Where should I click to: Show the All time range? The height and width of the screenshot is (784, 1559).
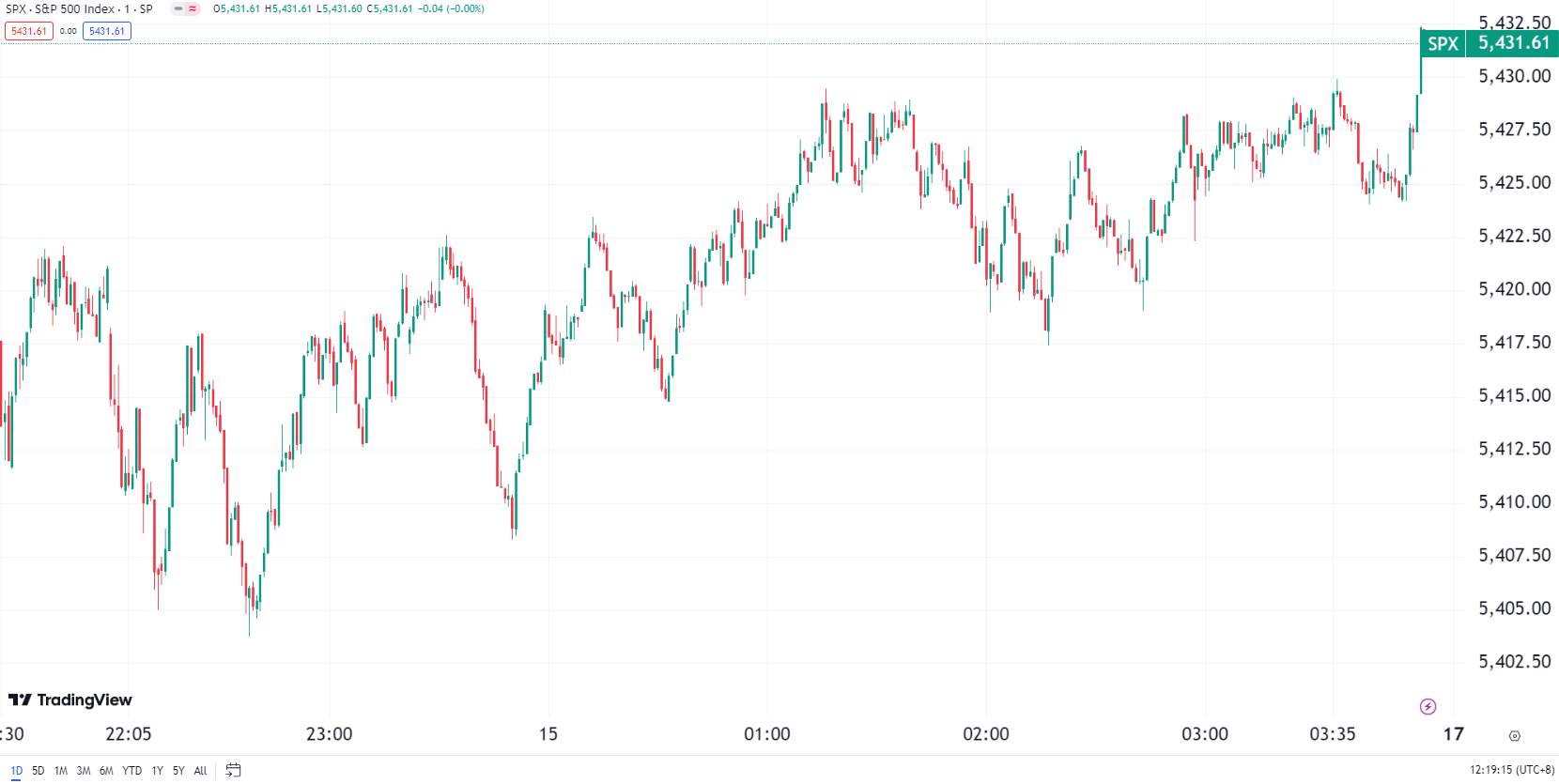[200, 771]
